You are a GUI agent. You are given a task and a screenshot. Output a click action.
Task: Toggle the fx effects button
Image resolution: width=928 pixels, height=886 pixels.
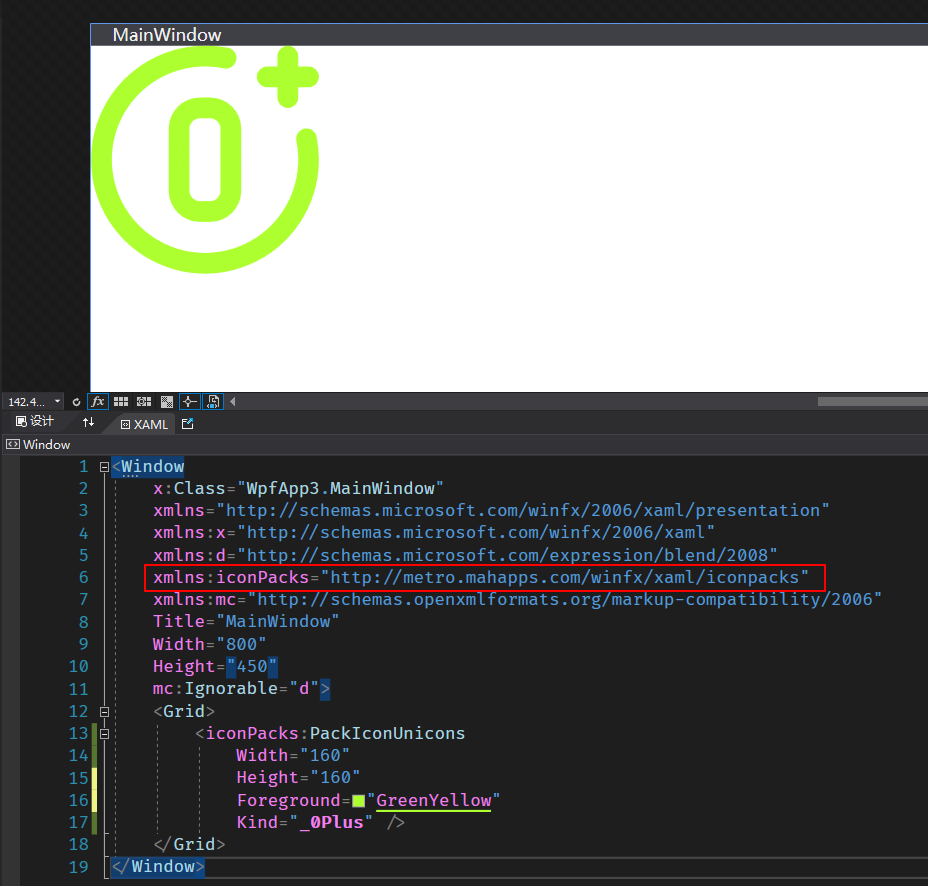click(x=98, y=402)
